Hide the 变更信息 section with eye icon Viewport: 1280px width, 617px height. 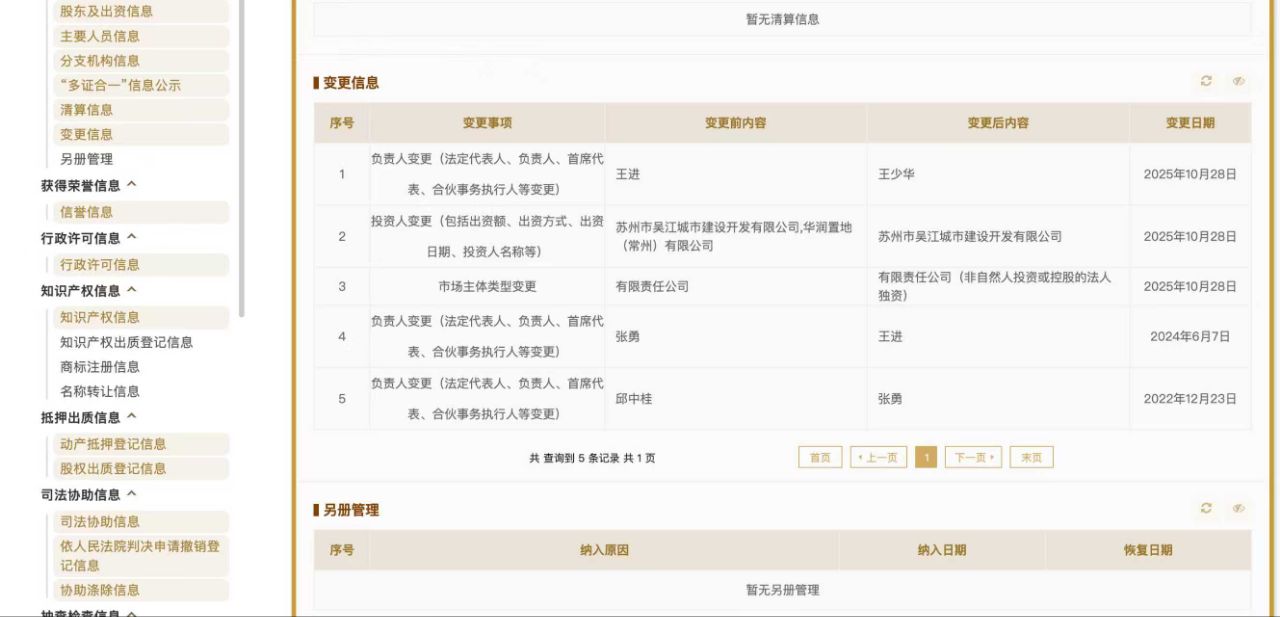click(1238, 82)
